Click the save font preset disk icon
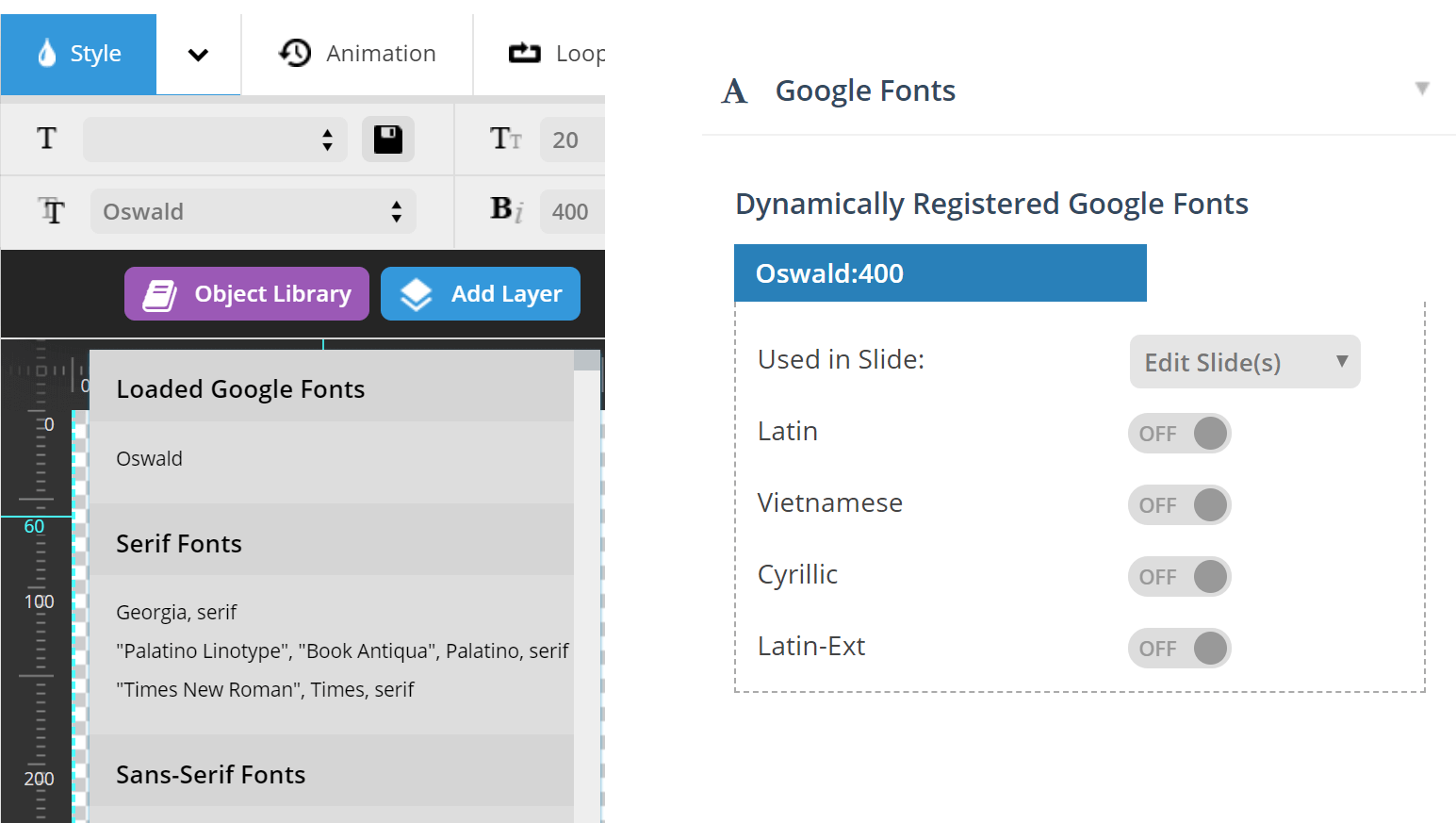 point(387,139)
